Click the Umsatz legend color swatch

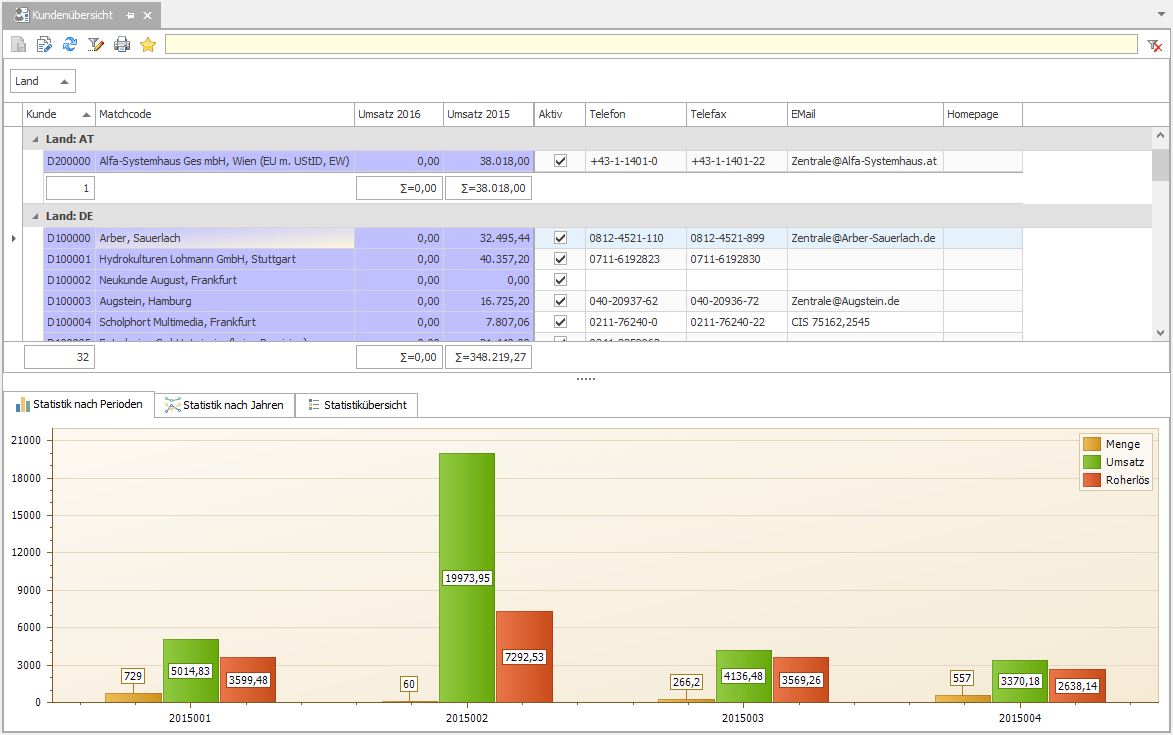[x=1092, y=462]
